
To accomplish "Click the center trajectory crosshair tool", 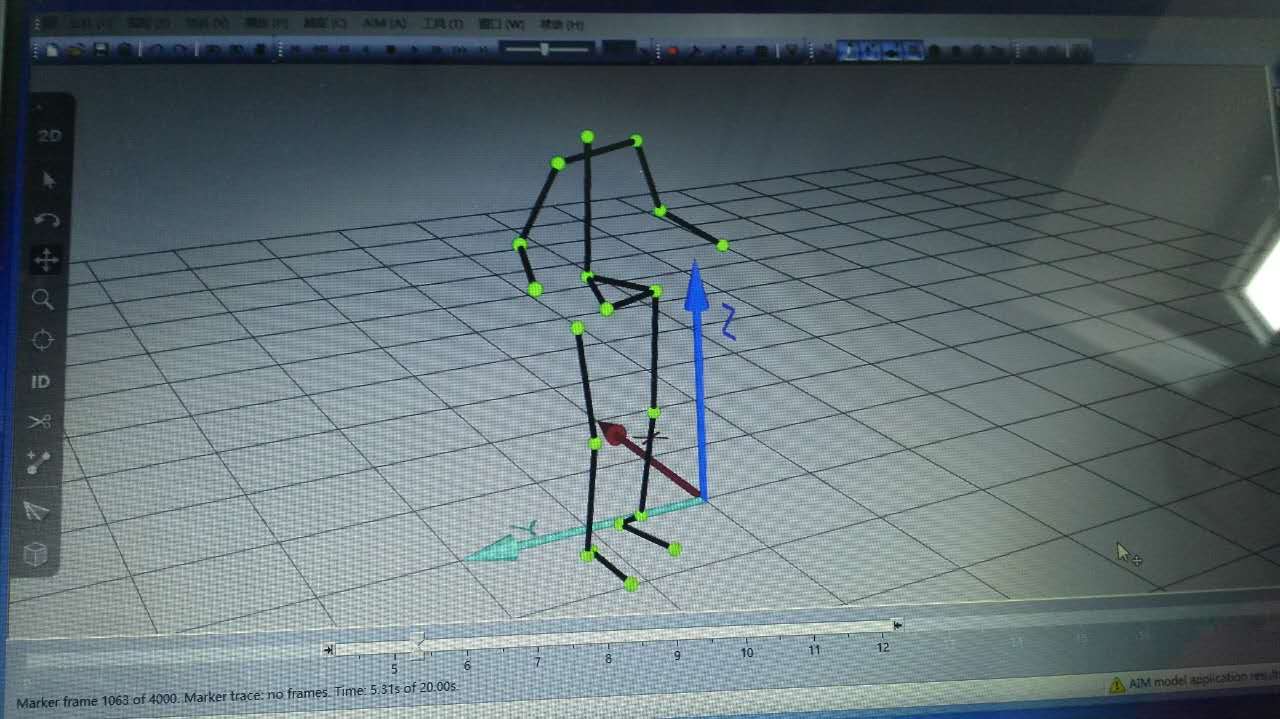I will (42, 341).
